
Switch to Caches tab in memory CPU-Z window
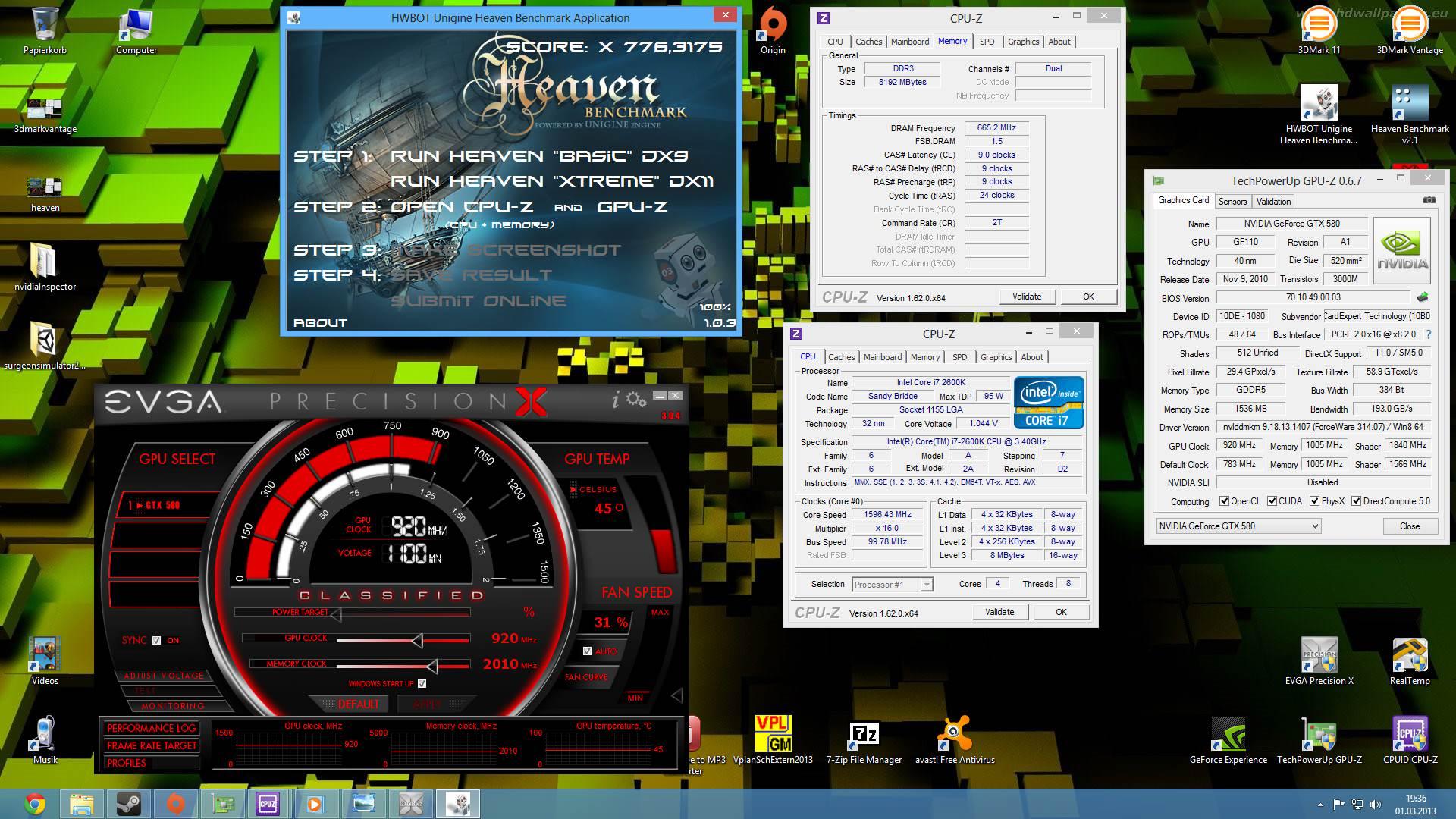[868, 42]
